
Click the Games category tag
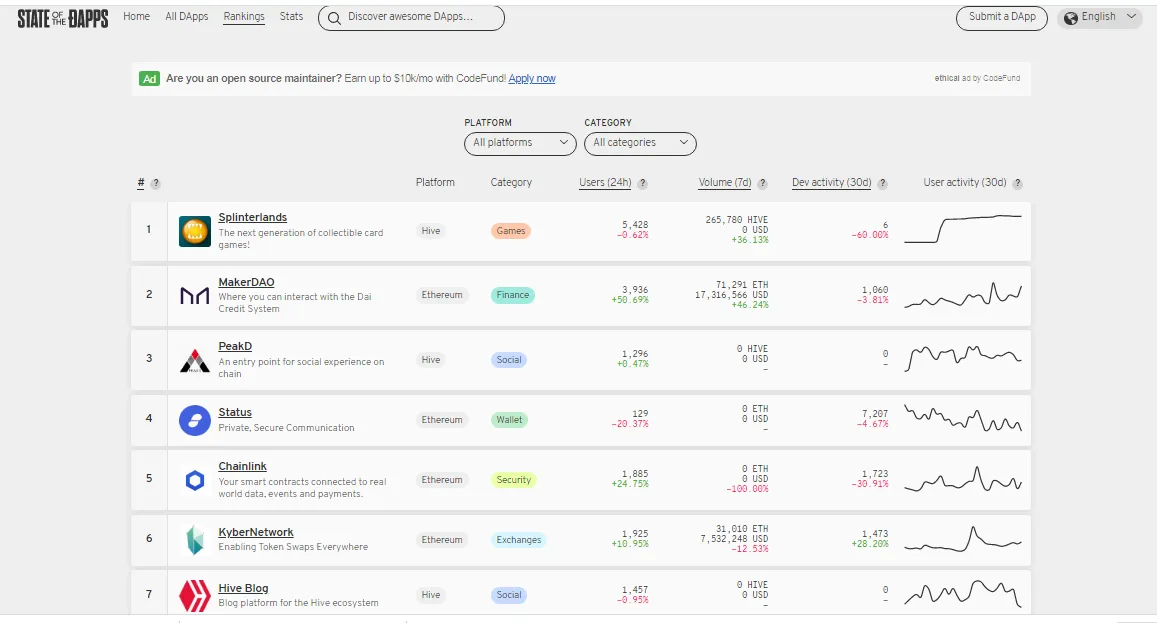(511, 231)
